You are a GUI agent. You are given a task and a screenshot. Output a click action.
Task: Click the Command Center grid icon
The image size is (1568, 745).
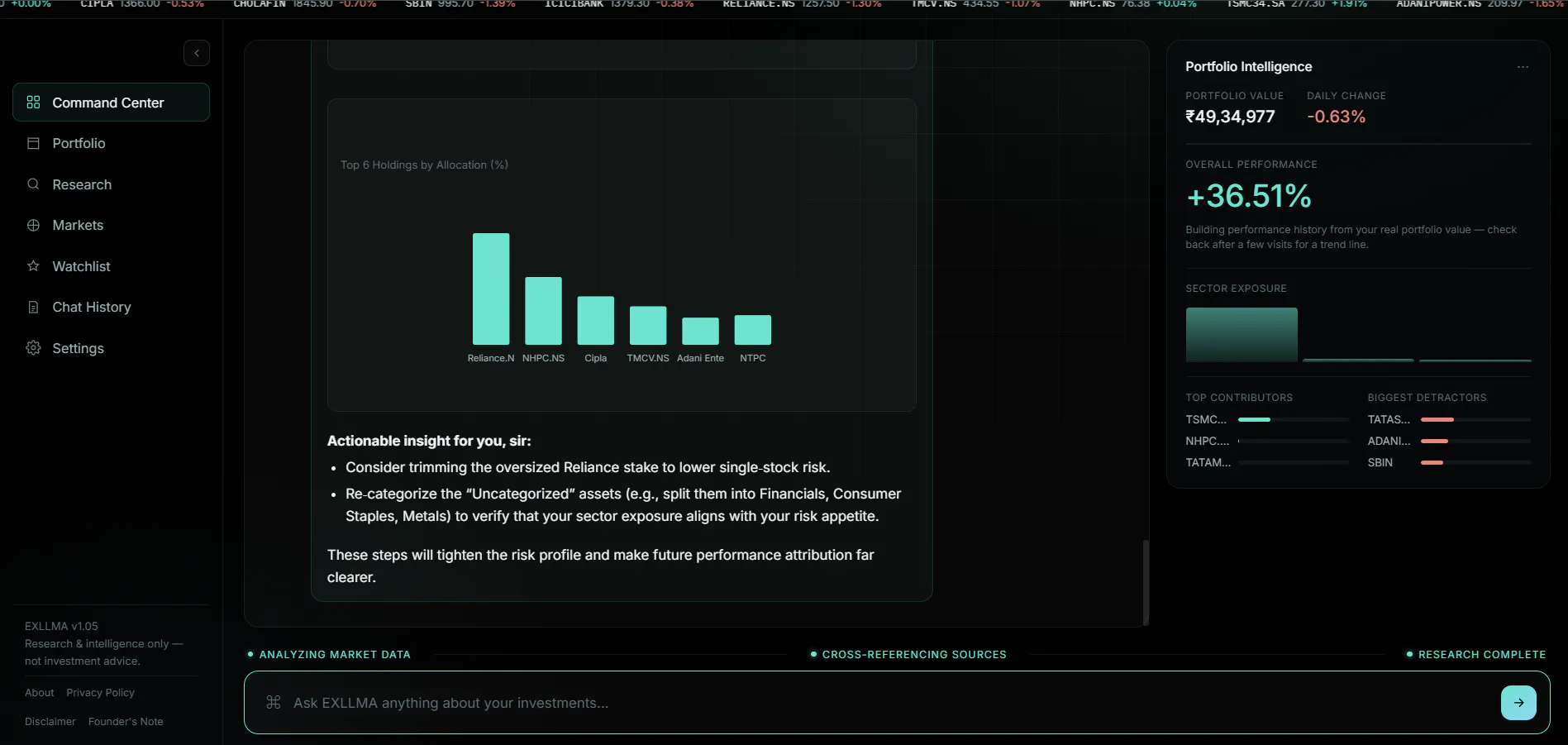33,103
